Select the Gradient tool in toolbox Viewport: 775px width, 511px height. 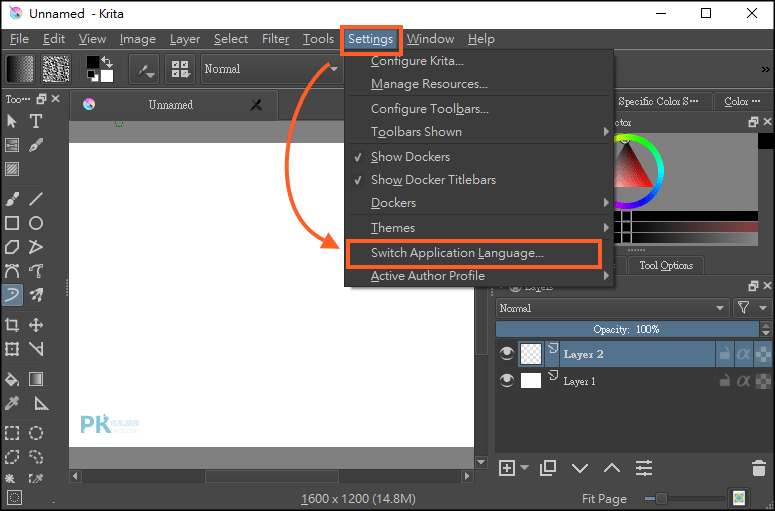(x=36, y=379)
